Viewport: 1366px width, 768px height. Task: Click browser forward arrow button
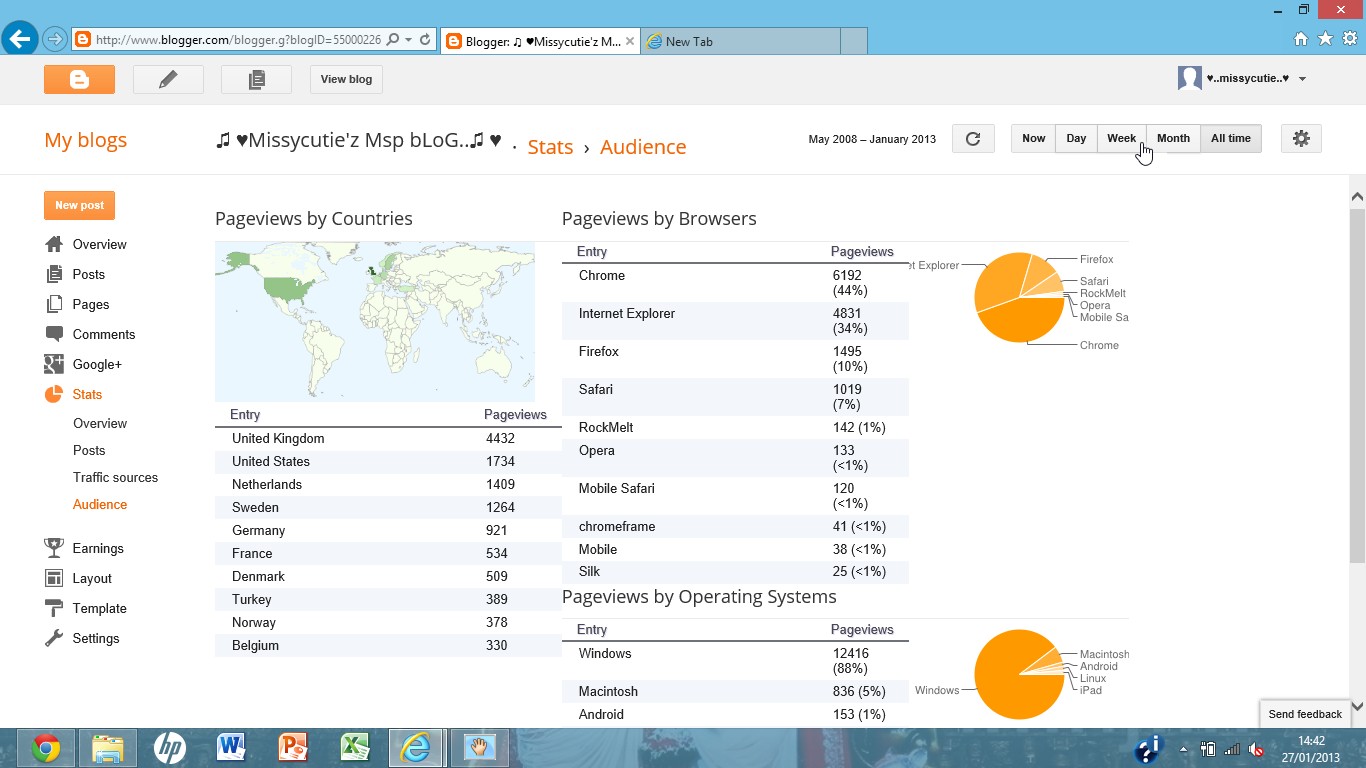point(54,40)
